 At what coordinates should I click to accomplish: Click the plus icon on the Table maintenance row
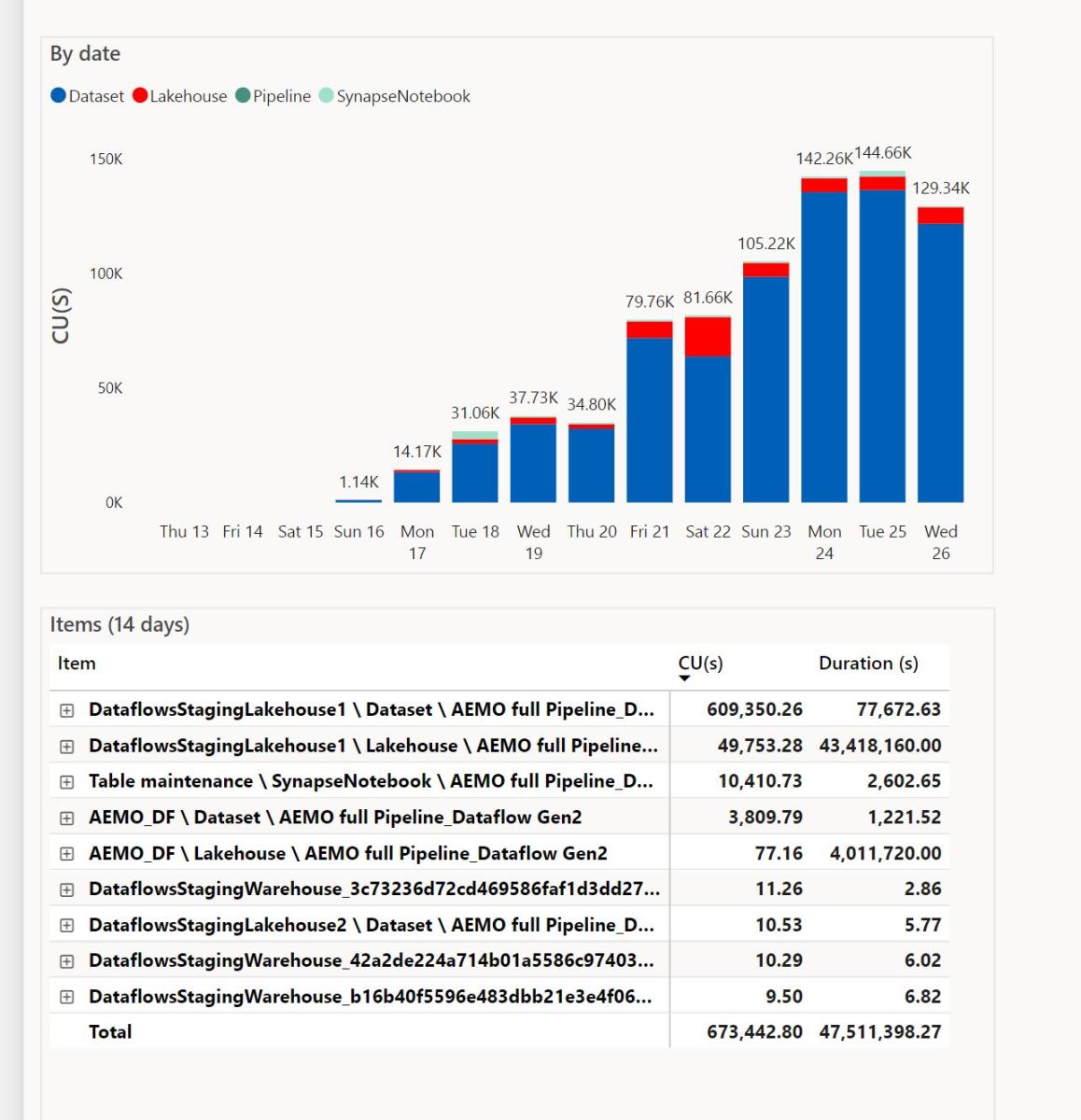[65, 781]
